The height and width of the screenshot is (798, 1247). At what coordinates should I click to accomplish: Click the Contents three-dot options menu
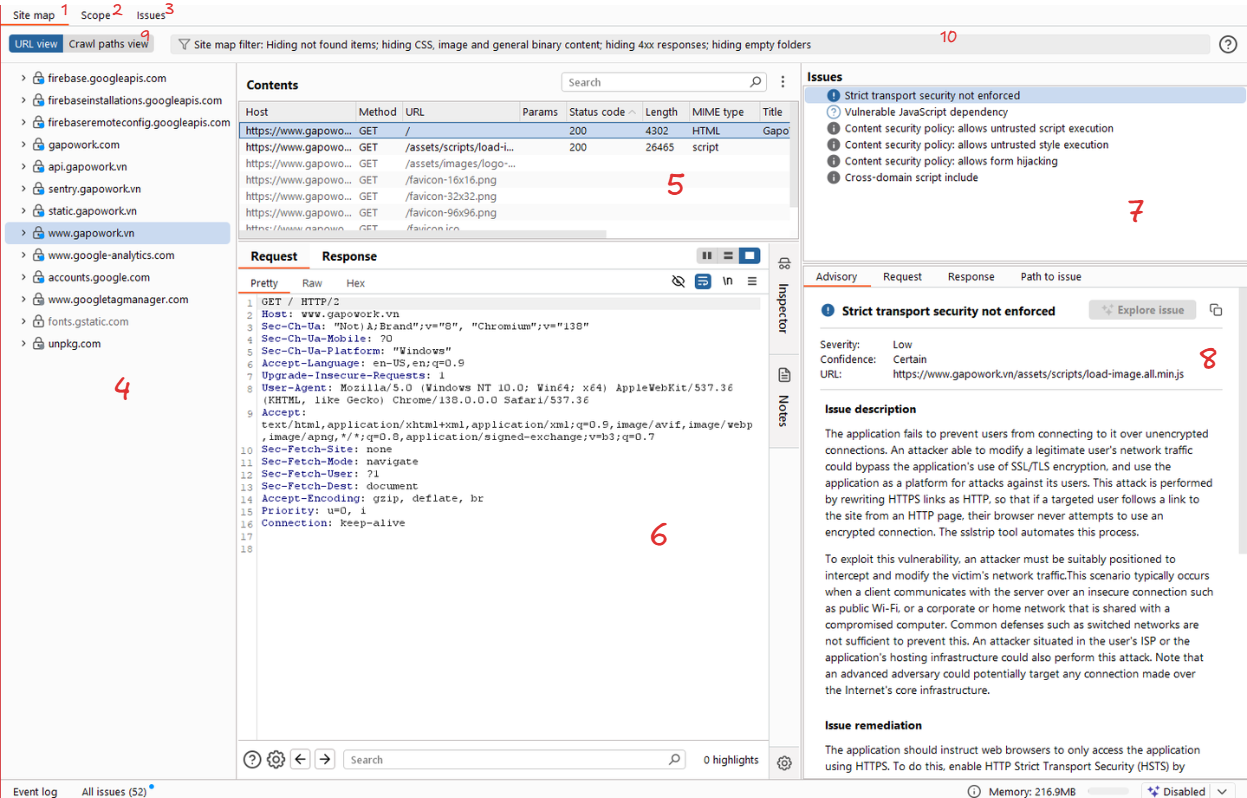pos(783,82)
